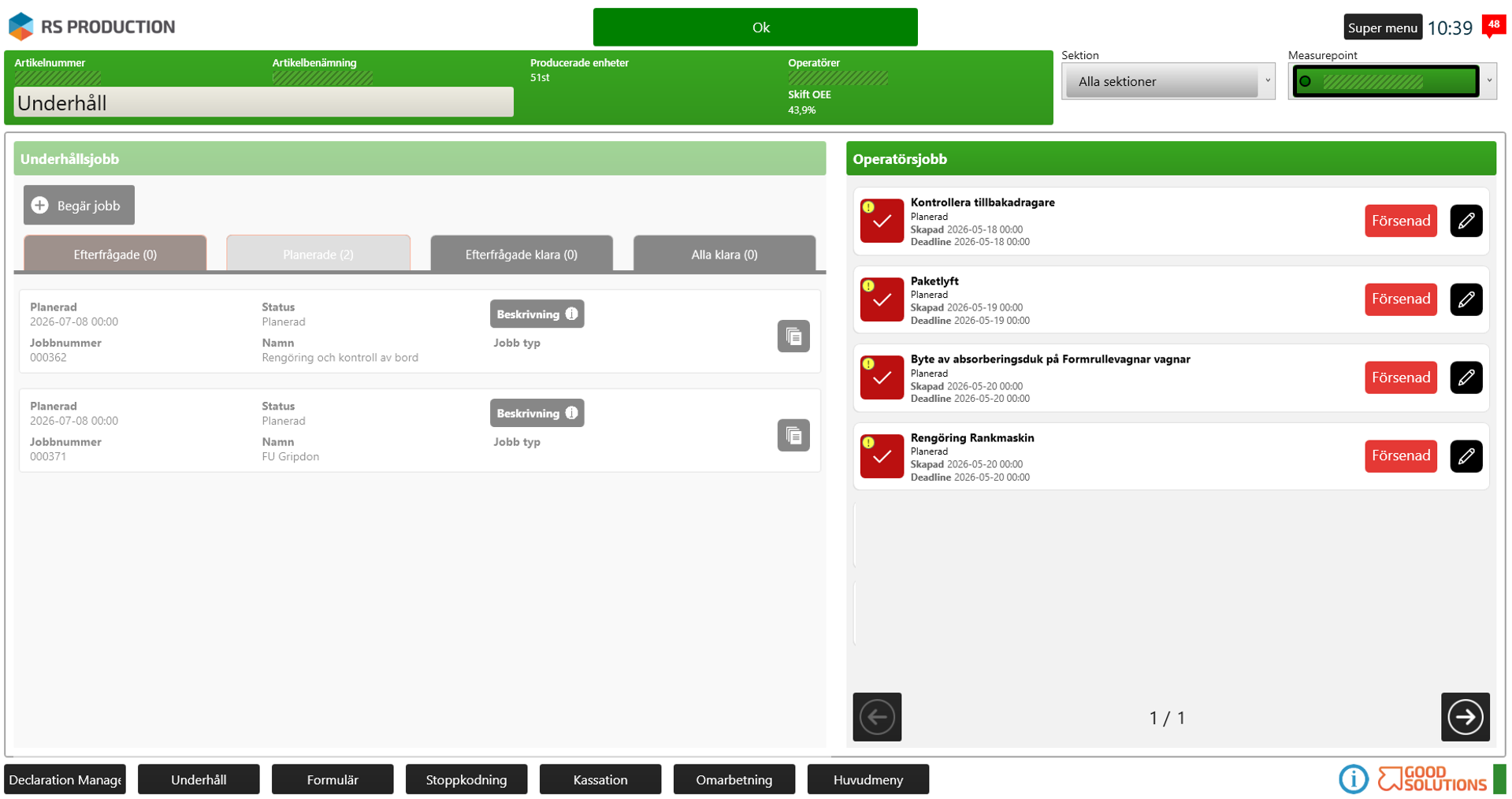Switch to Efterfrågade klara (0) tab

[x=522, y=254]
